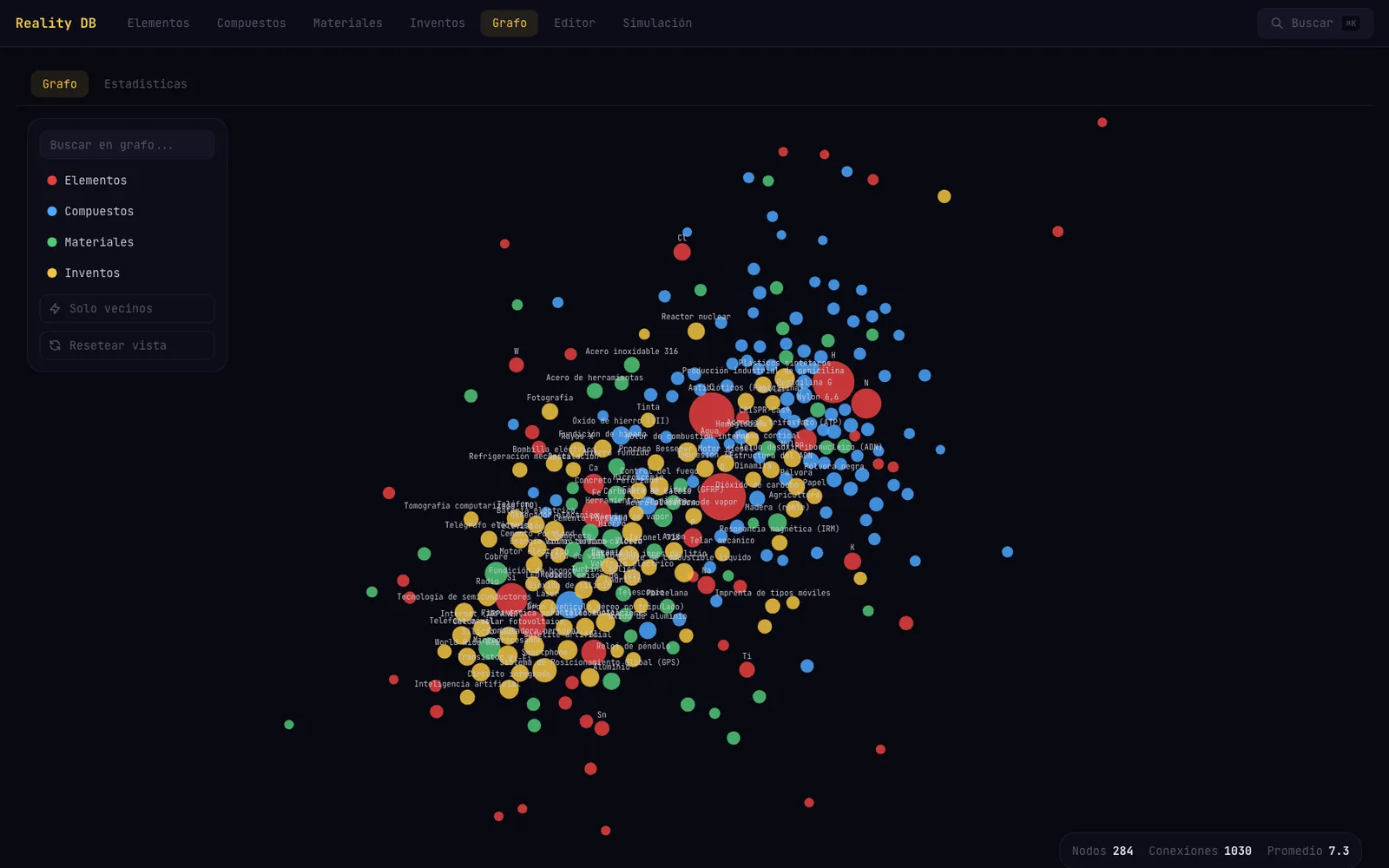Focus the Buscar en grafo field
The height and width of the screenshot is (868, 1389).
point(127,145)
